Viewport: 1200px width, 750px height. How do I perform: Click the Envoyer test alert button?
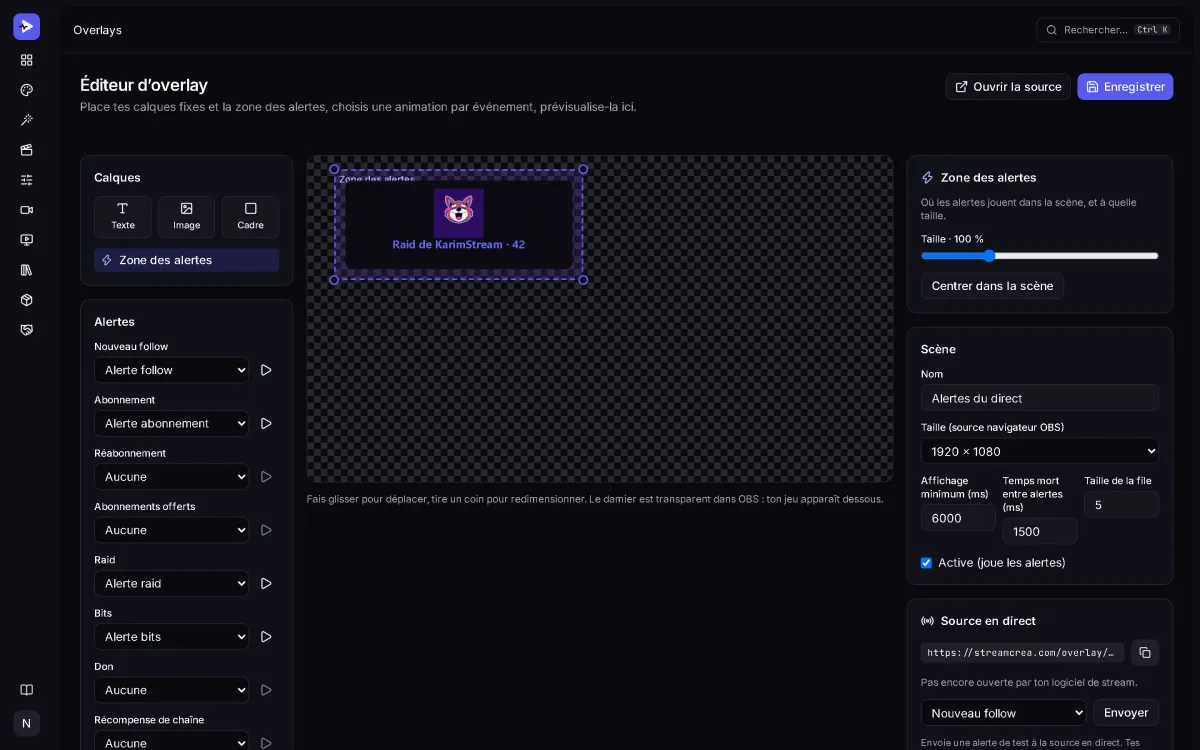coord(1126,713)
